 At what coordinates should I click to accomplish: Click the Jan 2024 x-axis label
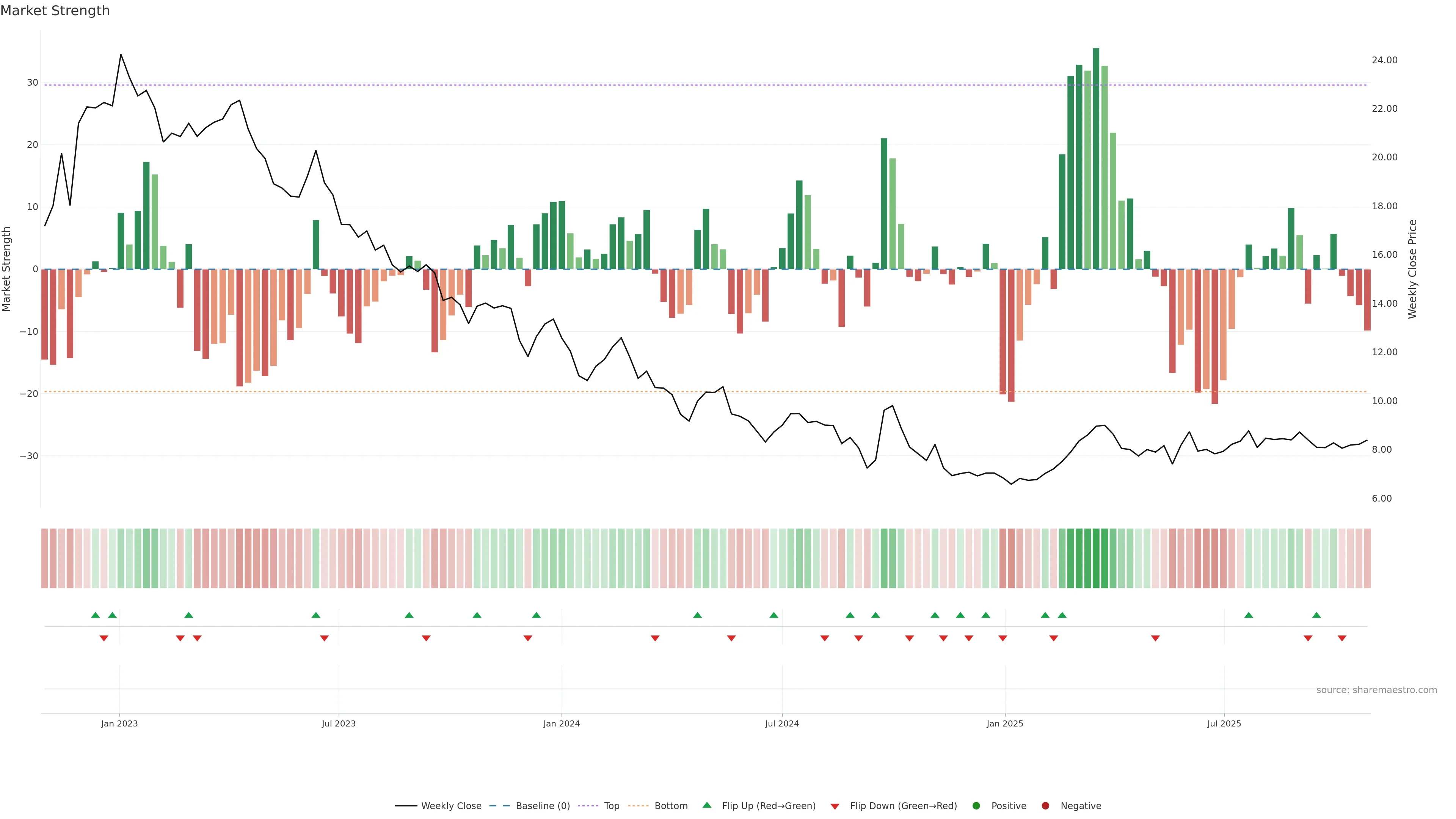coord(561,723)
